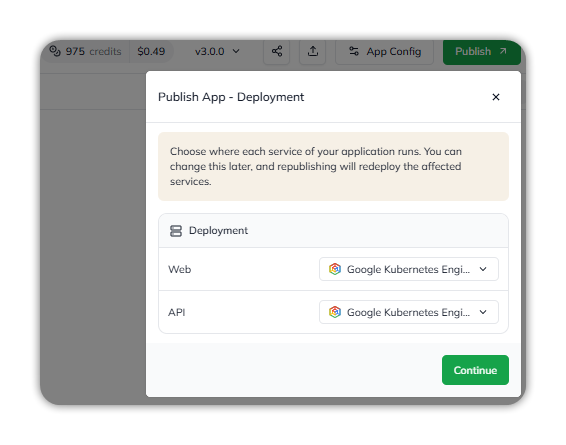This screenshot has width=566, height=445.
Task: Open the API deployment target dropdown
Action: point(409,312)
